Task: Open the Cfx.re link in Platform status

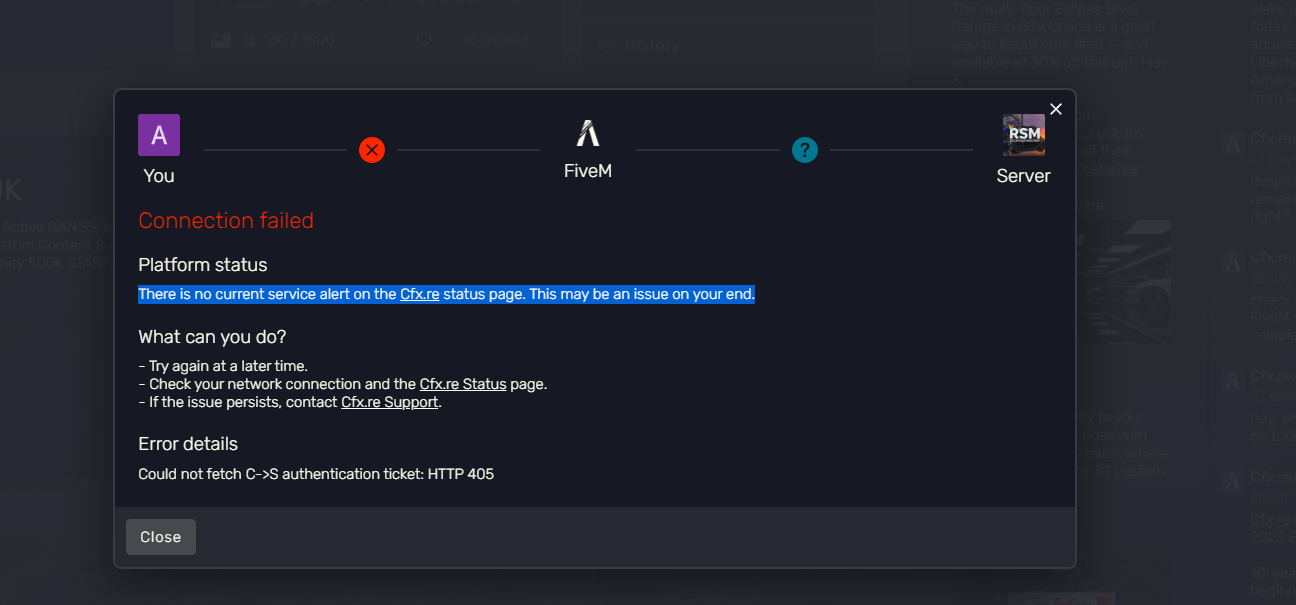Action: (420, 294)
